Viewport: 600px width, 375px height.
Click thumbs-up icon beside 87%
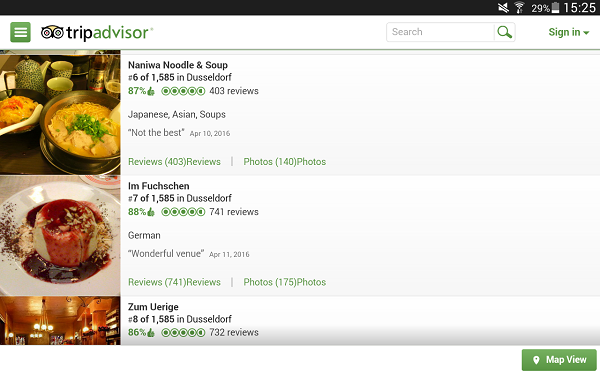pyautogui.click(x=151, y=91)
